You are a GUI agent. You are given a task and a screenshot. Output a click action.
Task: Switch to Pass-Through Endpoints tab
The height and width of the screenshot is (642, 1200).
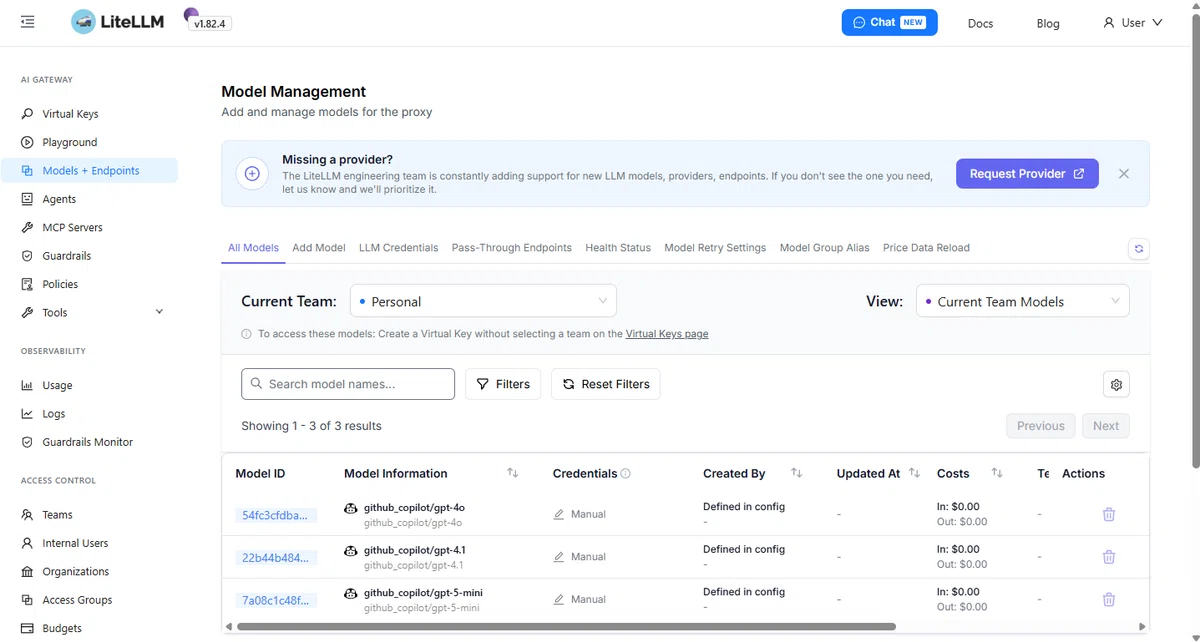(511, 247)
